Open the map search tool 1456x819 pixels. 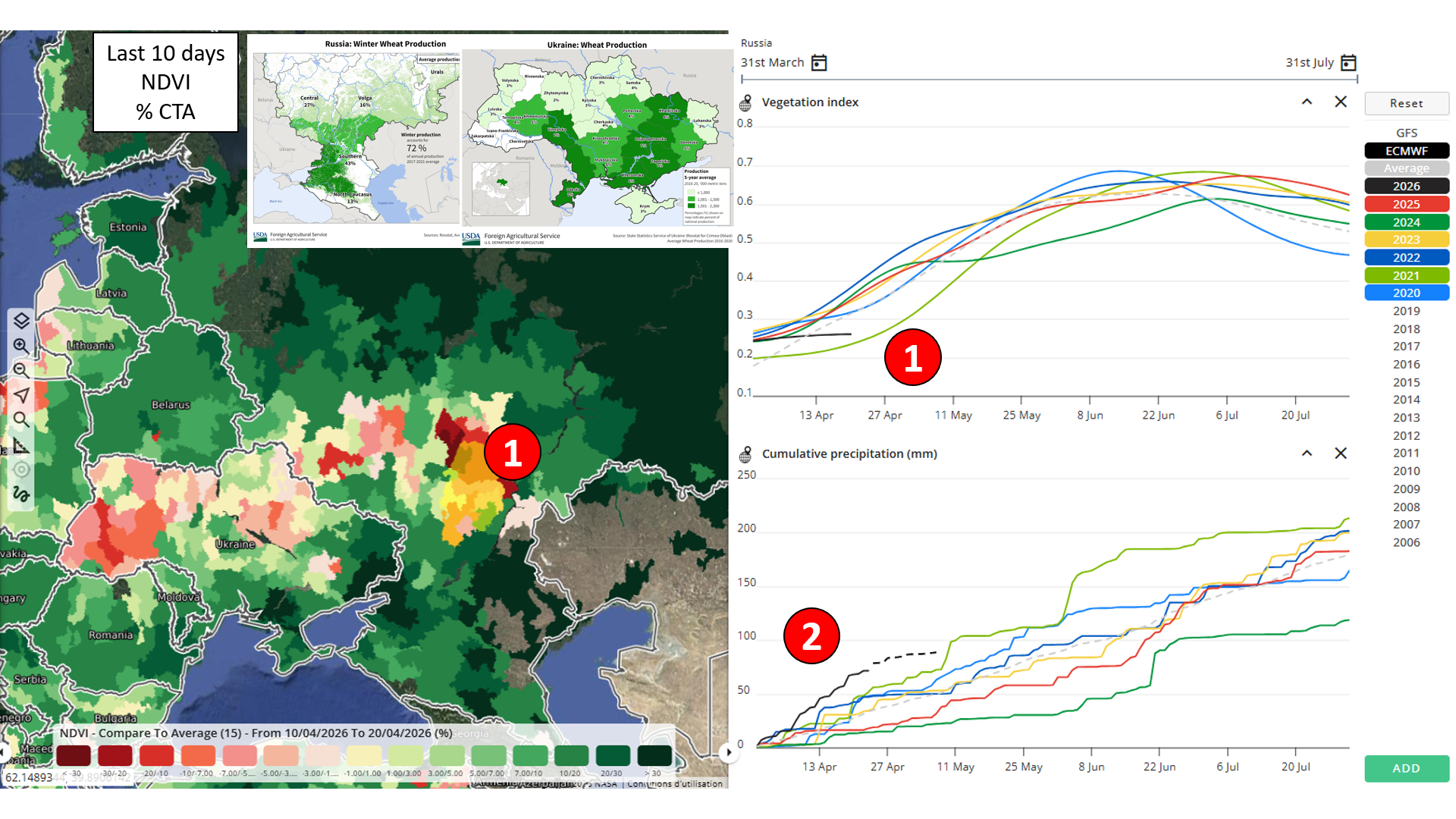pos(21,420)
